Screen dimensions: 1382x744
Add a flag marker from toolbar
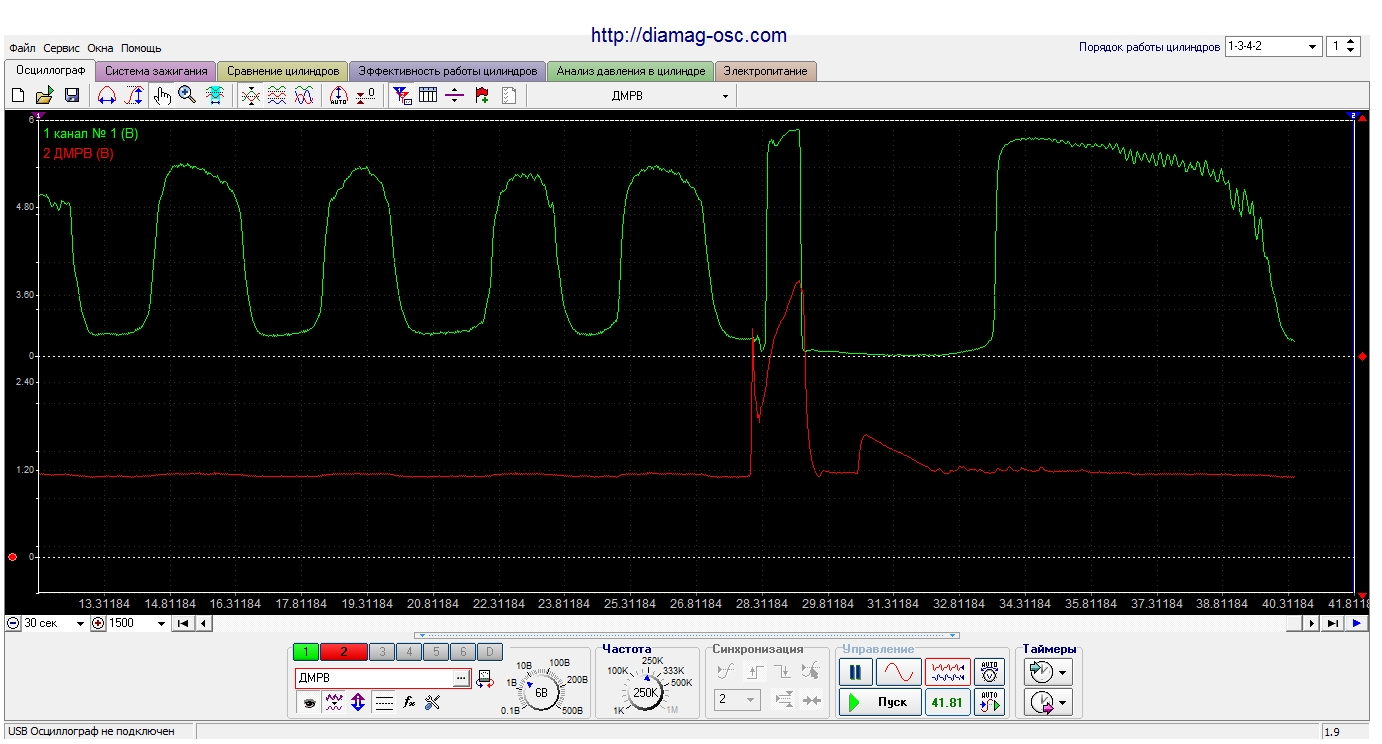click(x=482, y=95)
